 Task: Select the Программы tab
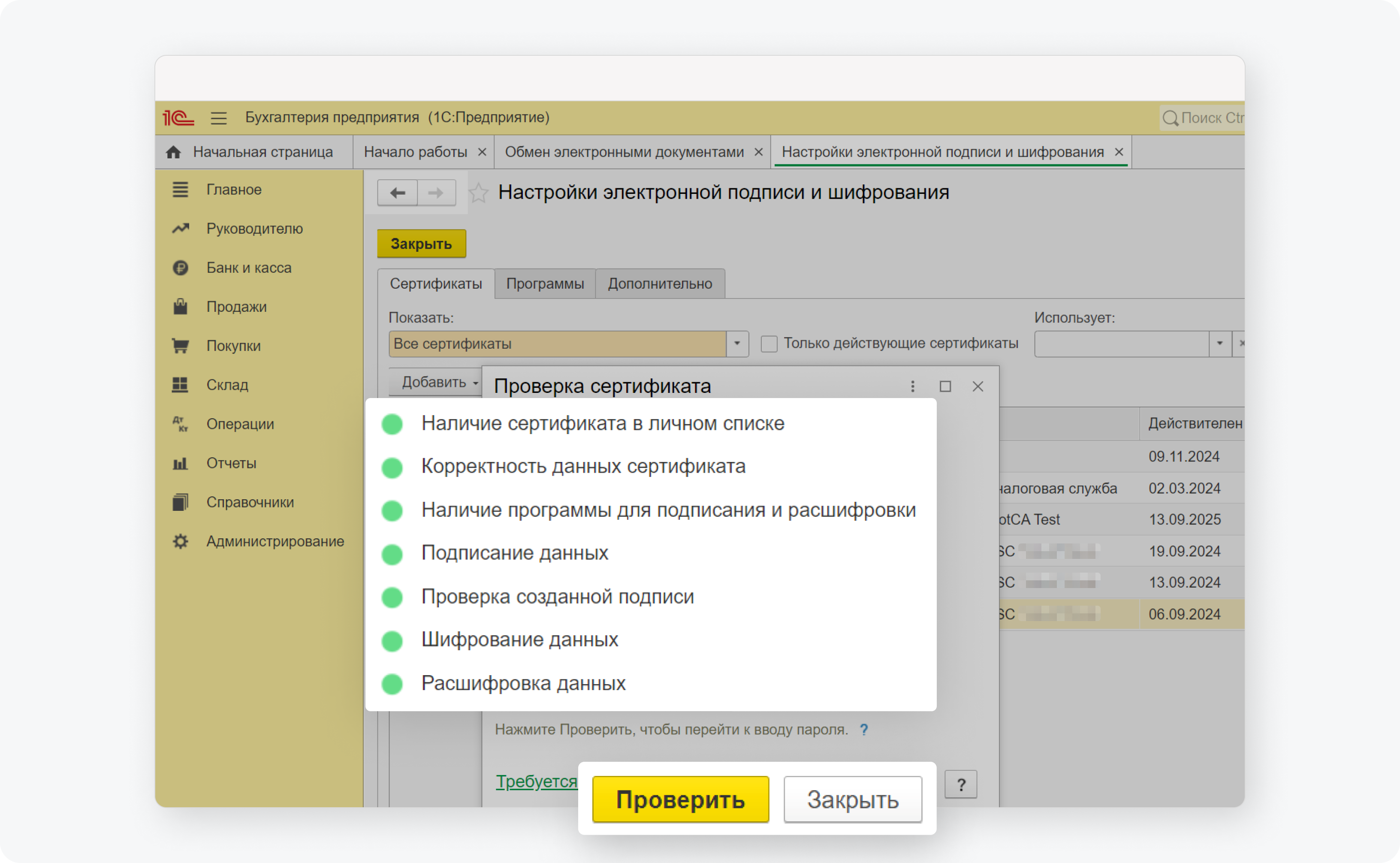tap(545, 284)
